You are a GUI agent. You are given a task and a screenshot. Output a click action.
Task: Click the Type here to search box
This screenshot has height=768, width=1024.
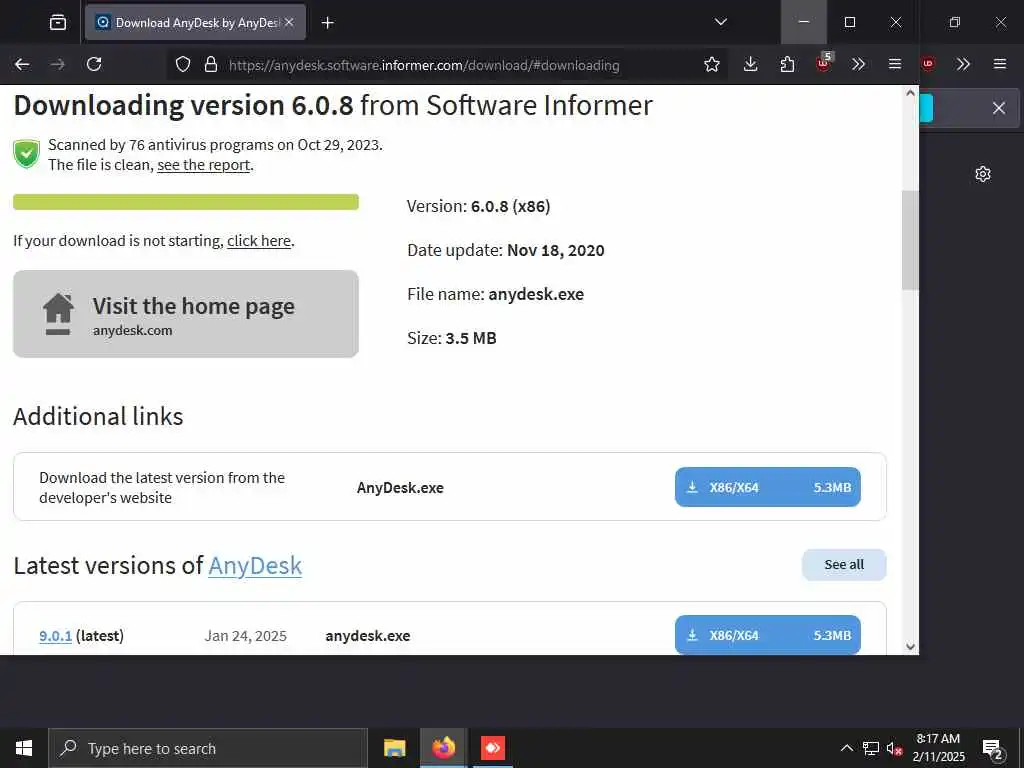pos(208,748)
